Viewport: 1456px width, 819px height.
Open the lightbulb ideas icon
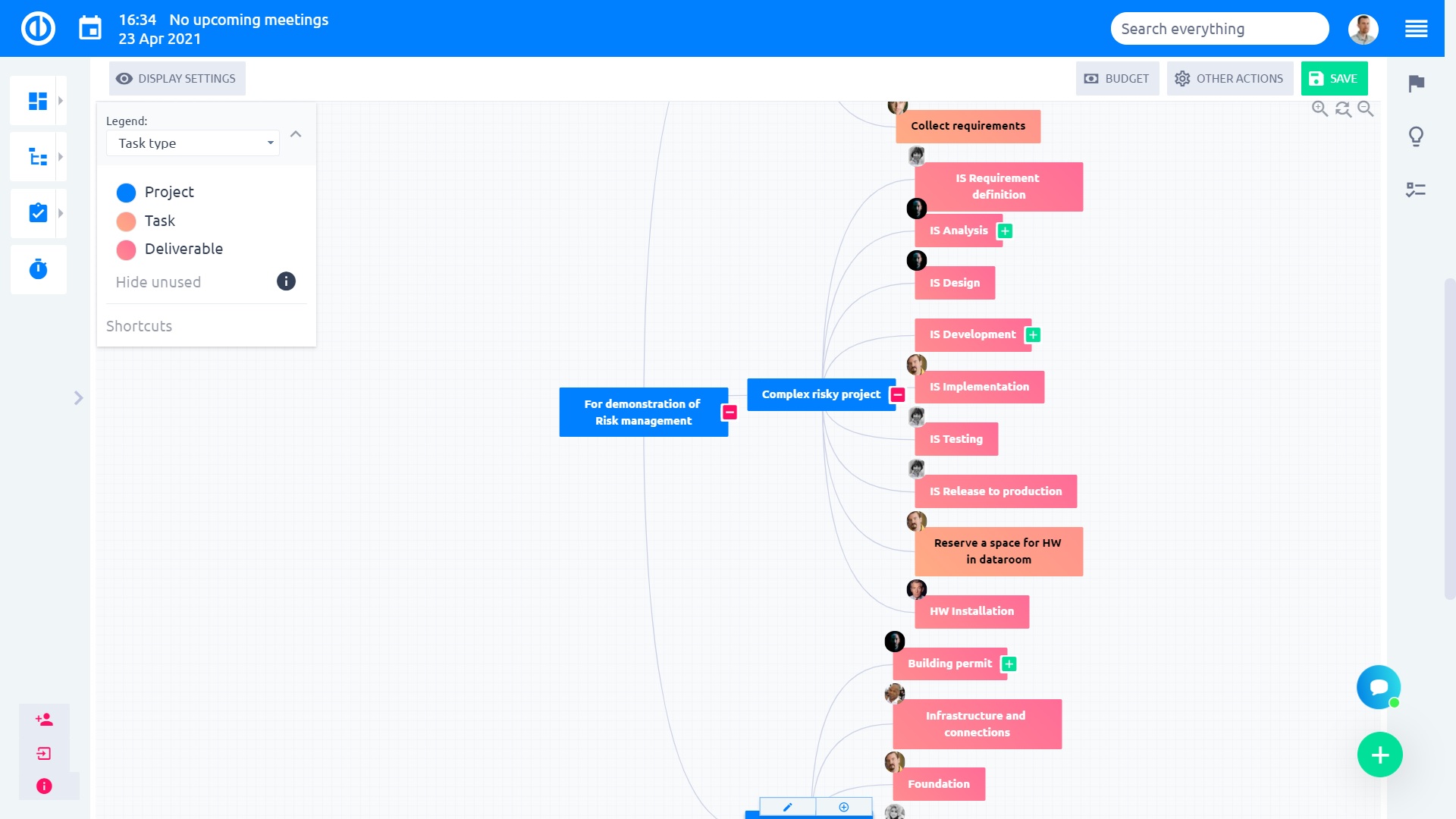click(1416, 136)
